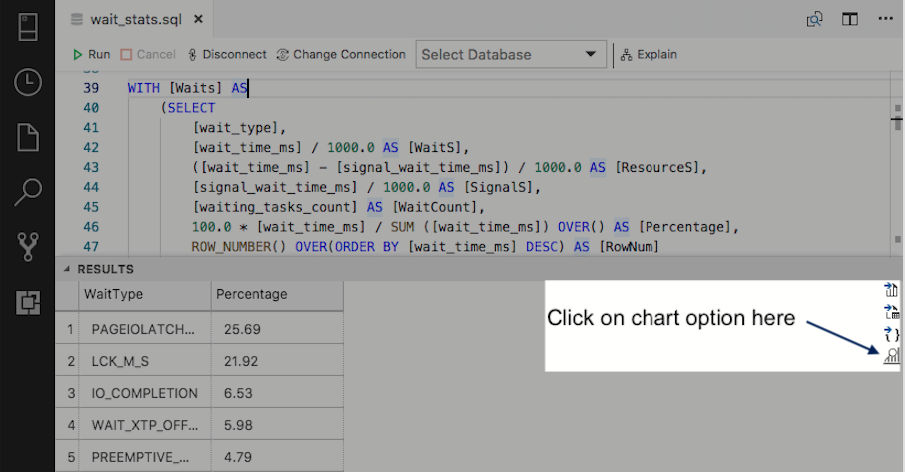Open the Explorer file icon
The height and width of the screenshot is (472, 905).
pos(27,137)
